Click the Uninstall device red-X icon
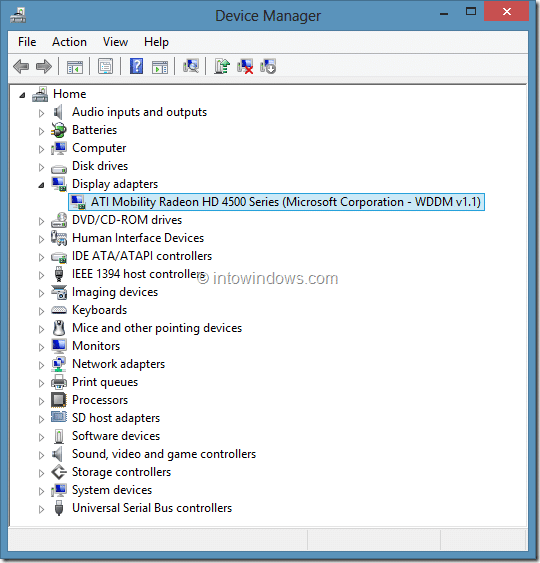540x563 pixels. 245,66
